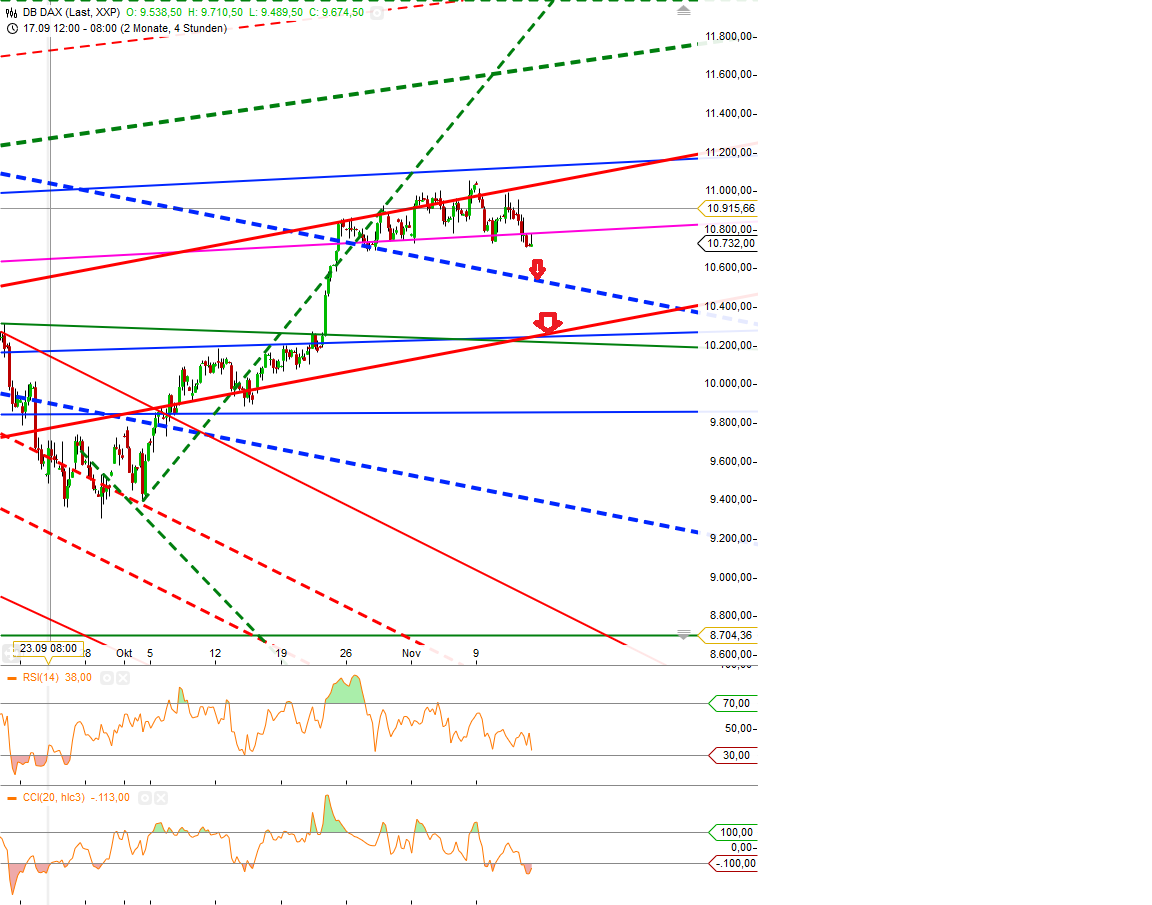This screenshot has width=1152, height=905.
Task: Open the CCI(20, hlc3) settings icon
Action: 144,798
